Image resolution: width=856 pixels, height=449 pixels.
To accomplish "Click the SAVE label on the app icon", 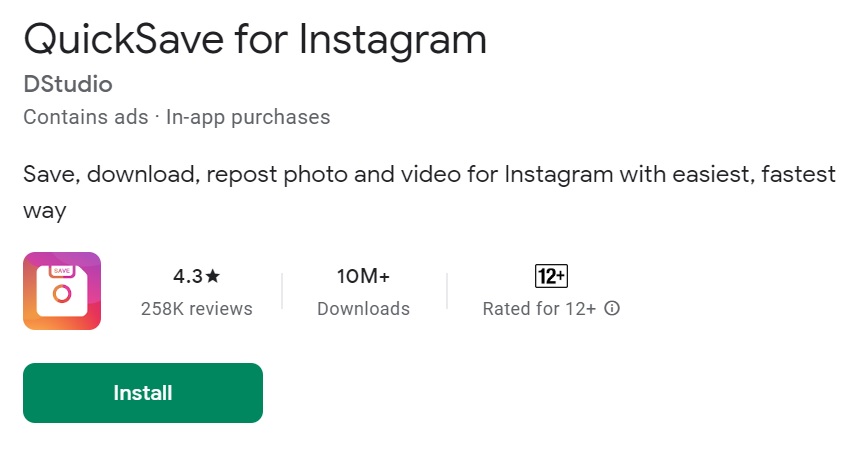I will [x=62, y=270].
